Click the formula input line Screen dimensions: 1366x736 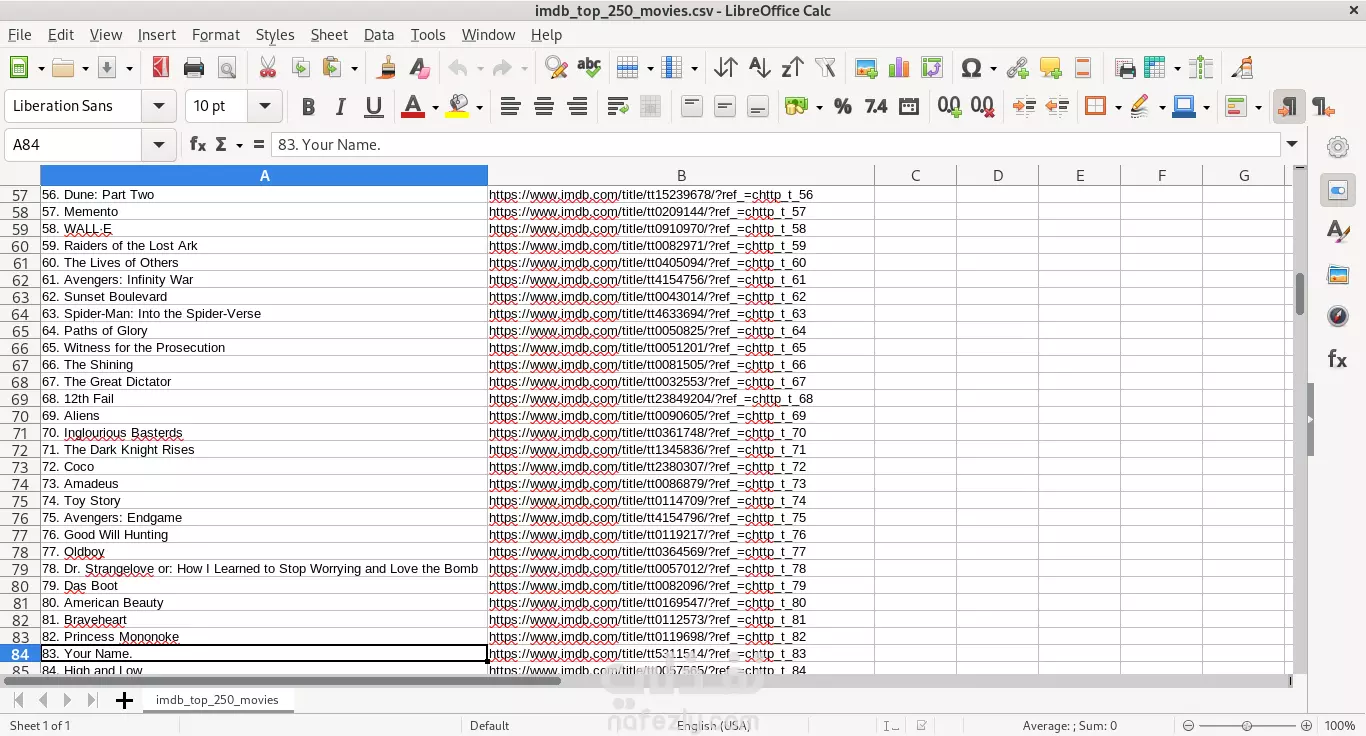777,144
